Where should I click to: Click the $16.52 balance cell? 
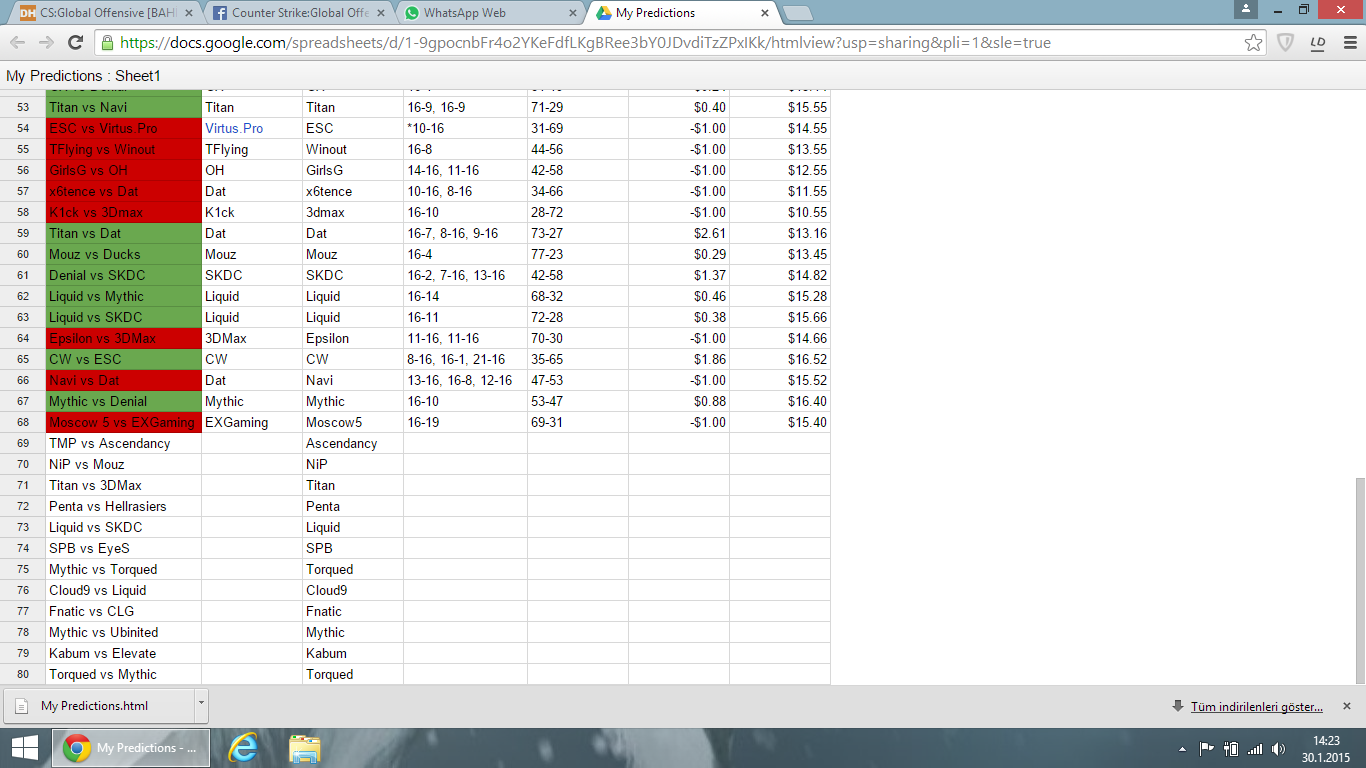pos(780,359)
